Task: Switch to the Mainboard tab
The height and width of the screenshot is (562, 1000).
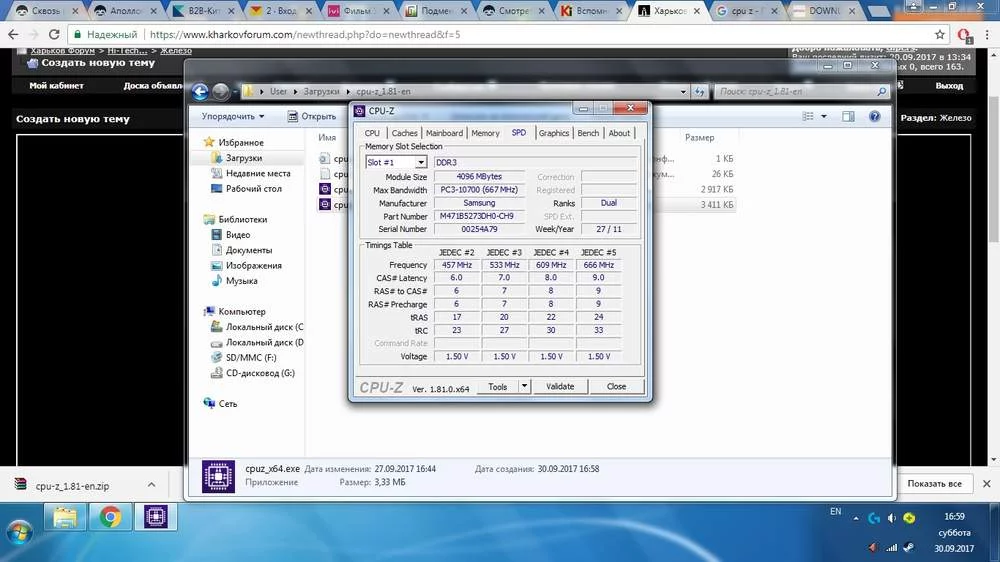Action: point(444,133)
